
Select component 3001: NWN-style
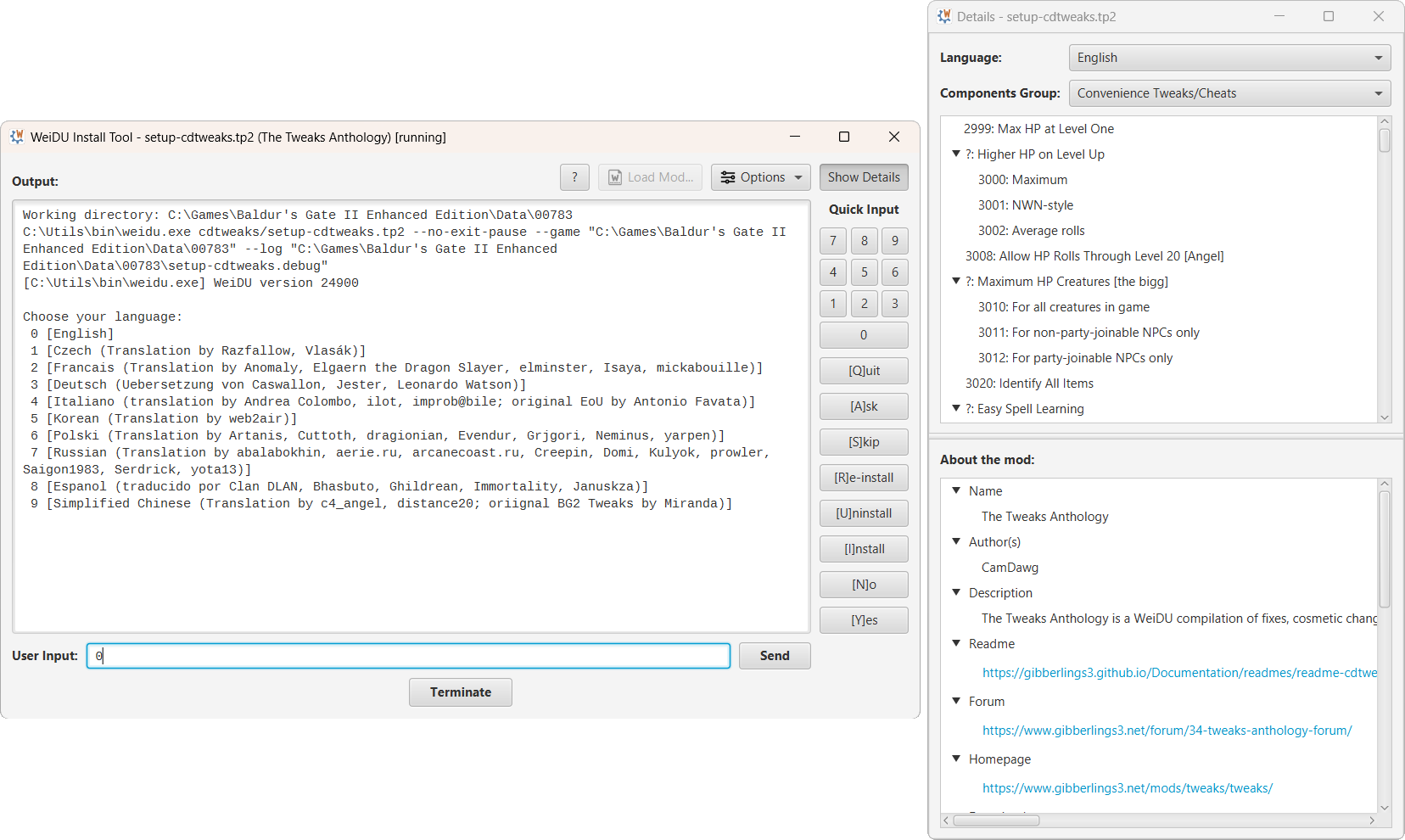(1025, 205)
